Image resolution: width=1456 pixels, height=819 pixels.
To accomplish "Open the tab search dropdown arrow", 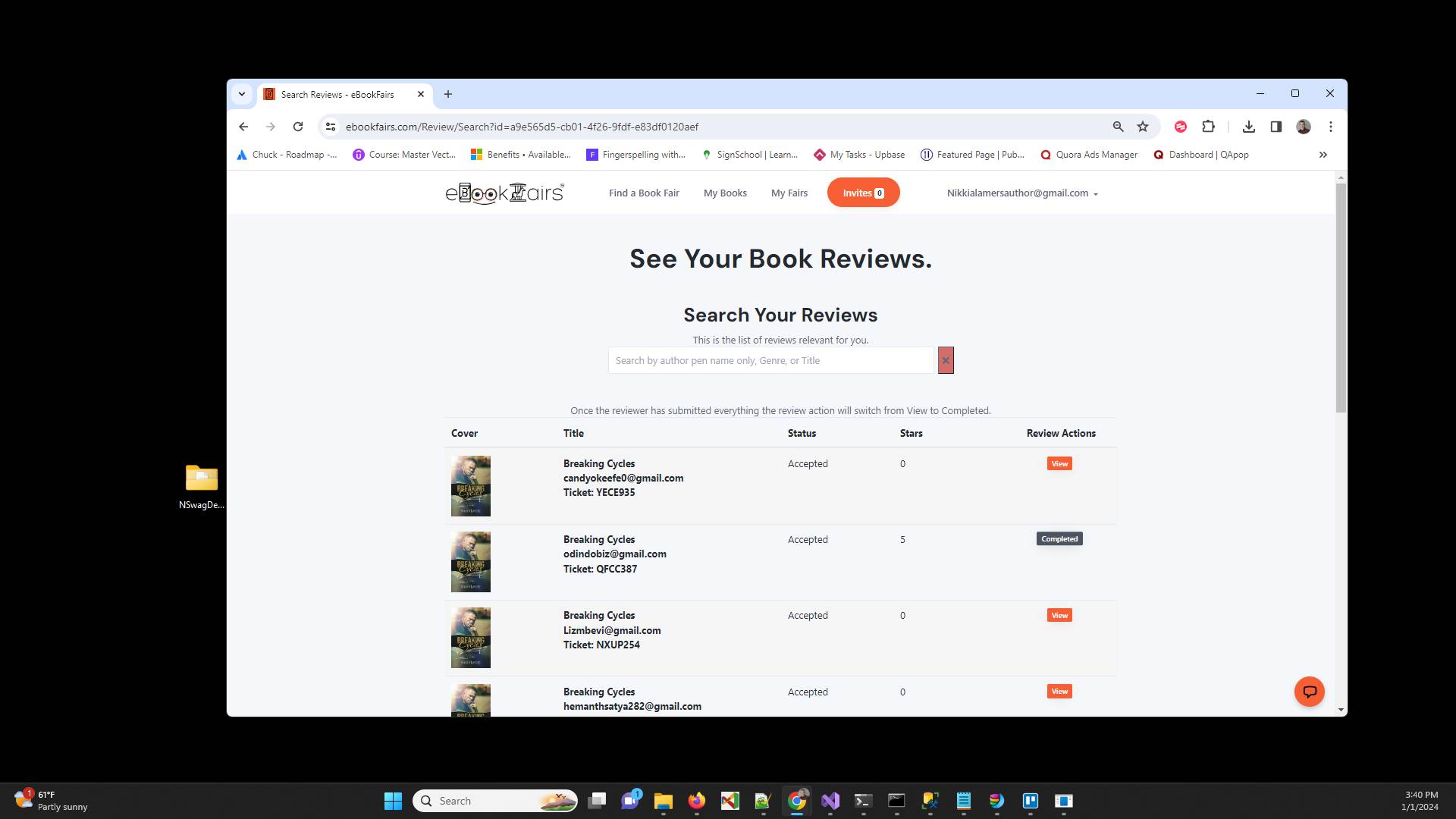I will coord(242,93).
